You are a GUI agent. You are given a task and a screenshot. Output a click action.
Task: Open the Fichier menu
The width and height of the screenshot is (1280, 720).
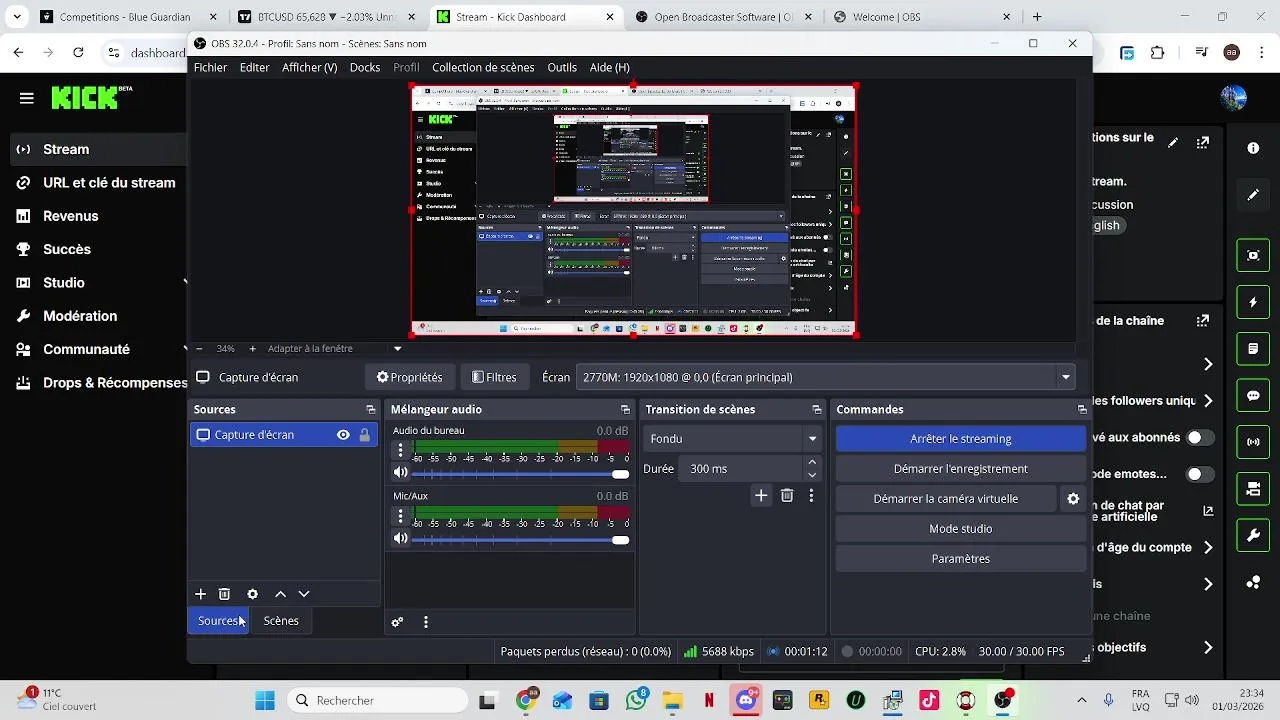click(x=210, y=67)
